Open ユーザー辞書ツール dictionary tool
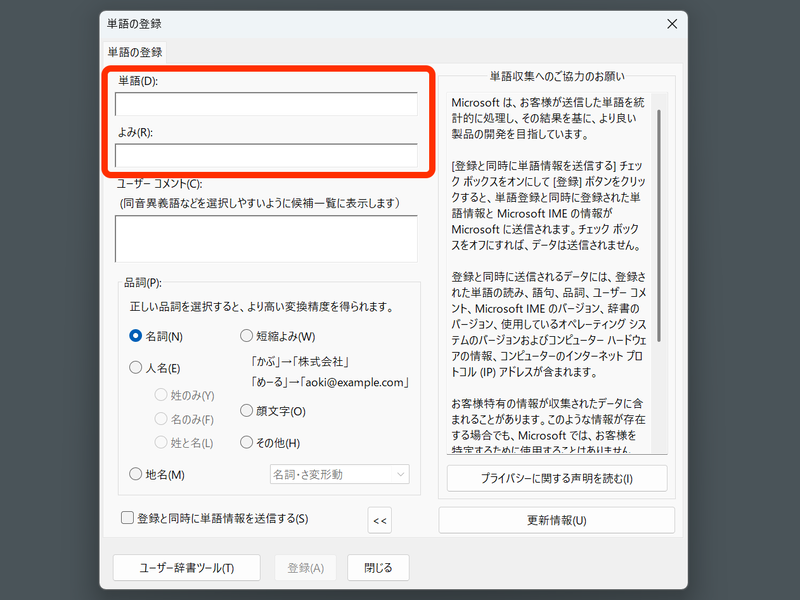This screenshot has width=800, height=600. (x=186, y=566)
